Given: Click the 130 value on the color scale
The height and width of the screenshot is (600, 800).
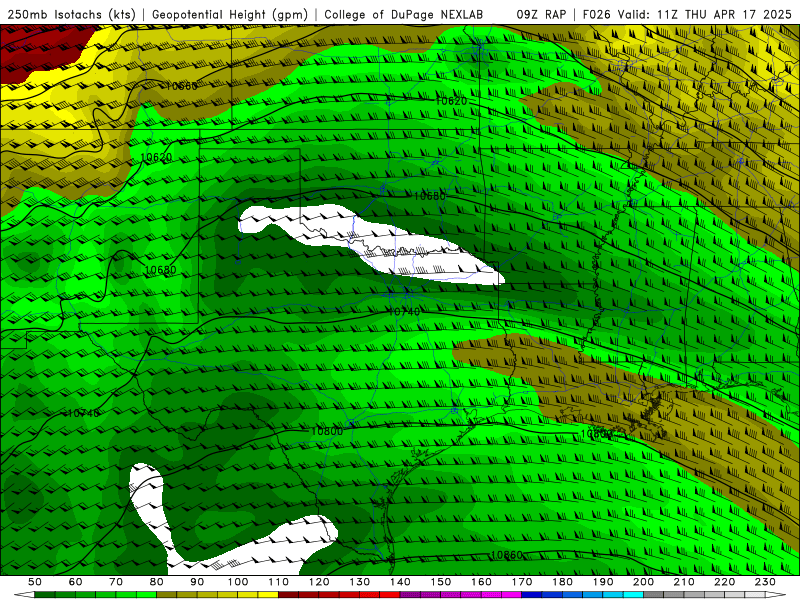Looking at the screenshot, I should tap(359, 582).
